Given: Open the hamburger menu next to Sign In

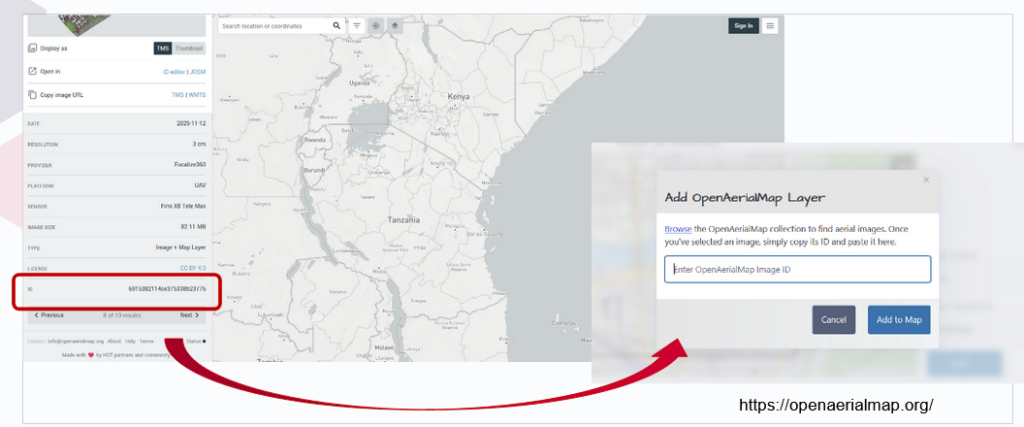Looking at the screenshot, I should pos(769,26).
